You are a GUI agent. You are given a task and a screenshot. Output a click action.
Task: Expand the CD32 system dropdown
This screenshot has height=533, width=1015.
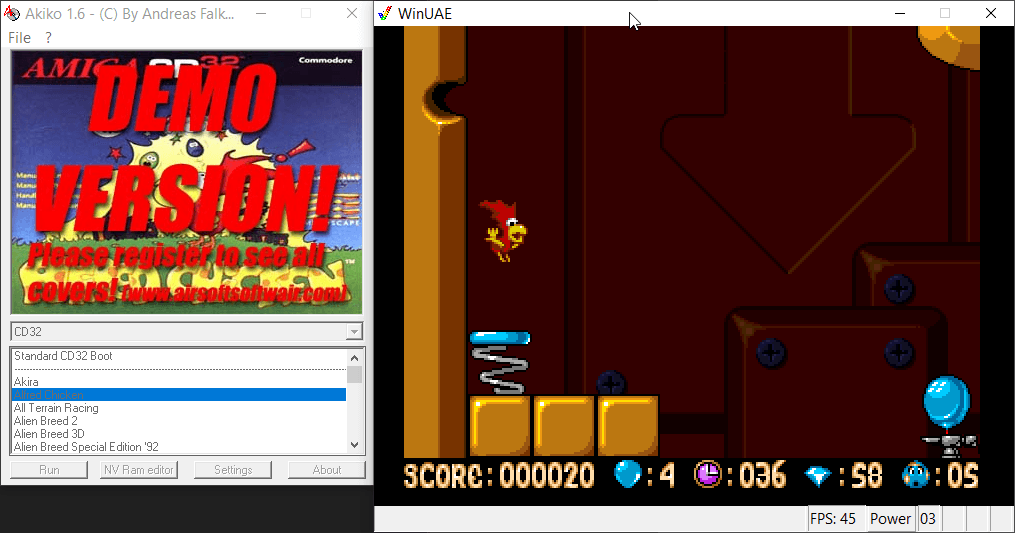(x=353, y=332)
